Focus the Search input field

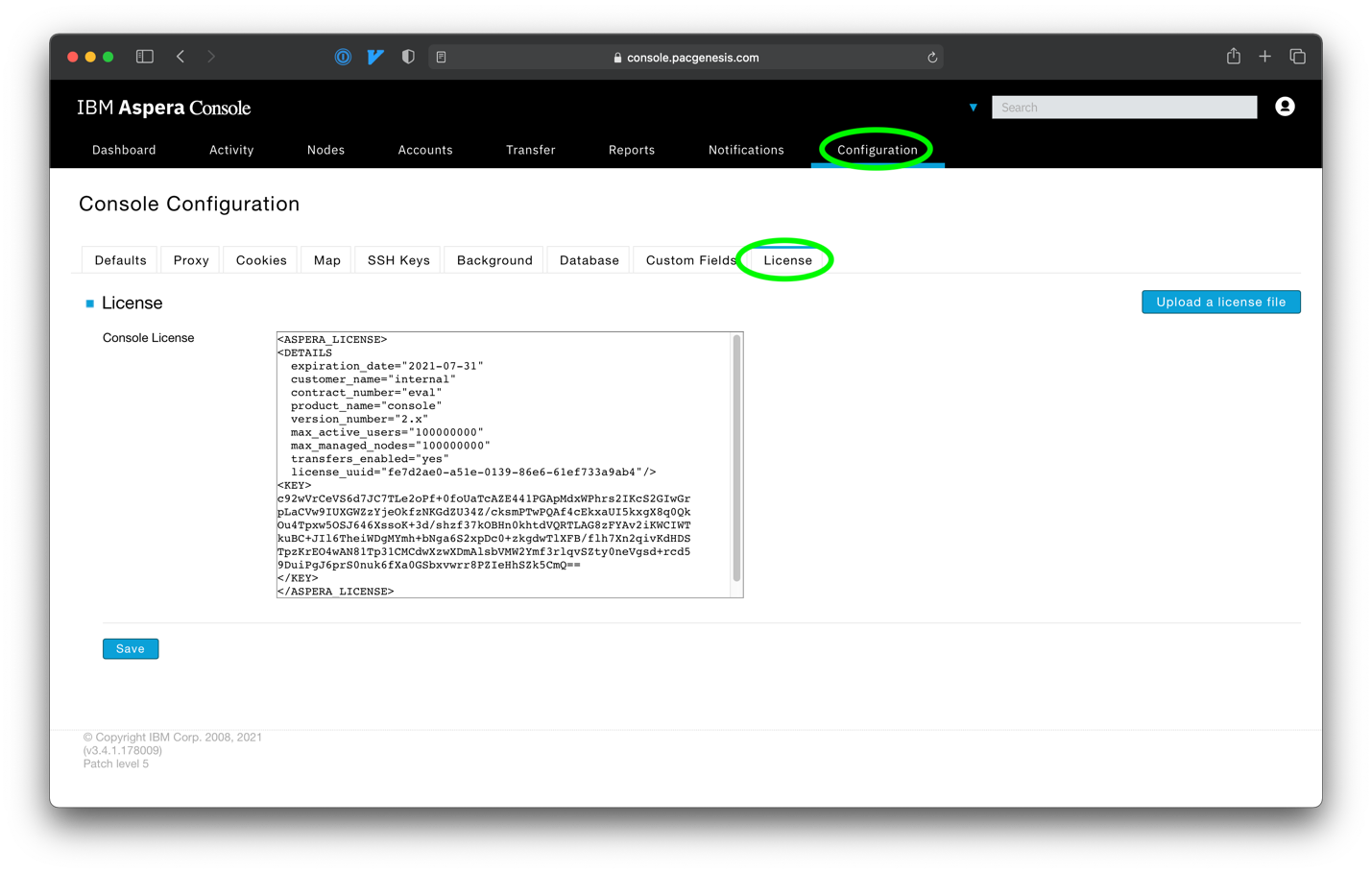[x=1124, y=108]
